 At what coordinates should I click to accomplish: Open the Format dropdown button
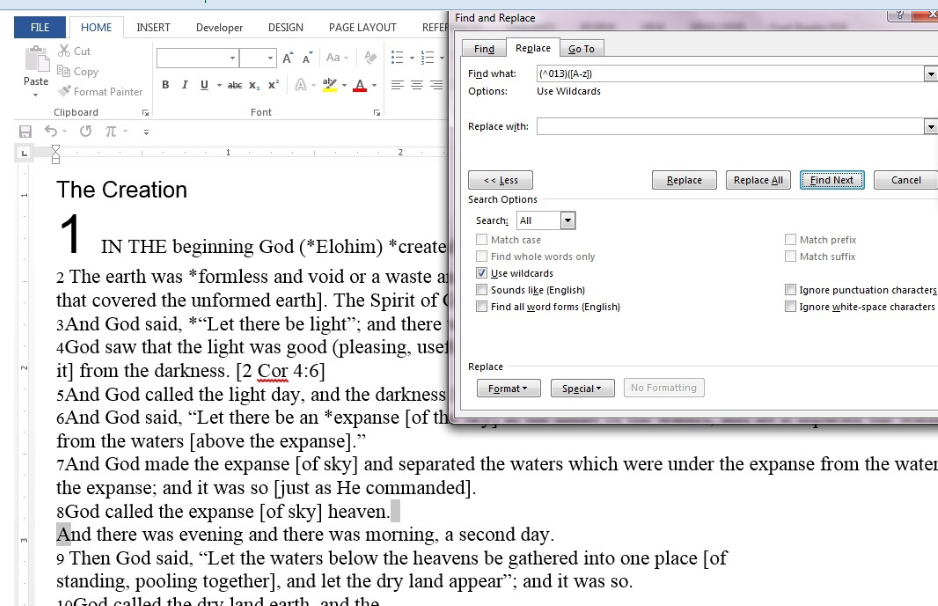[508, 388]
